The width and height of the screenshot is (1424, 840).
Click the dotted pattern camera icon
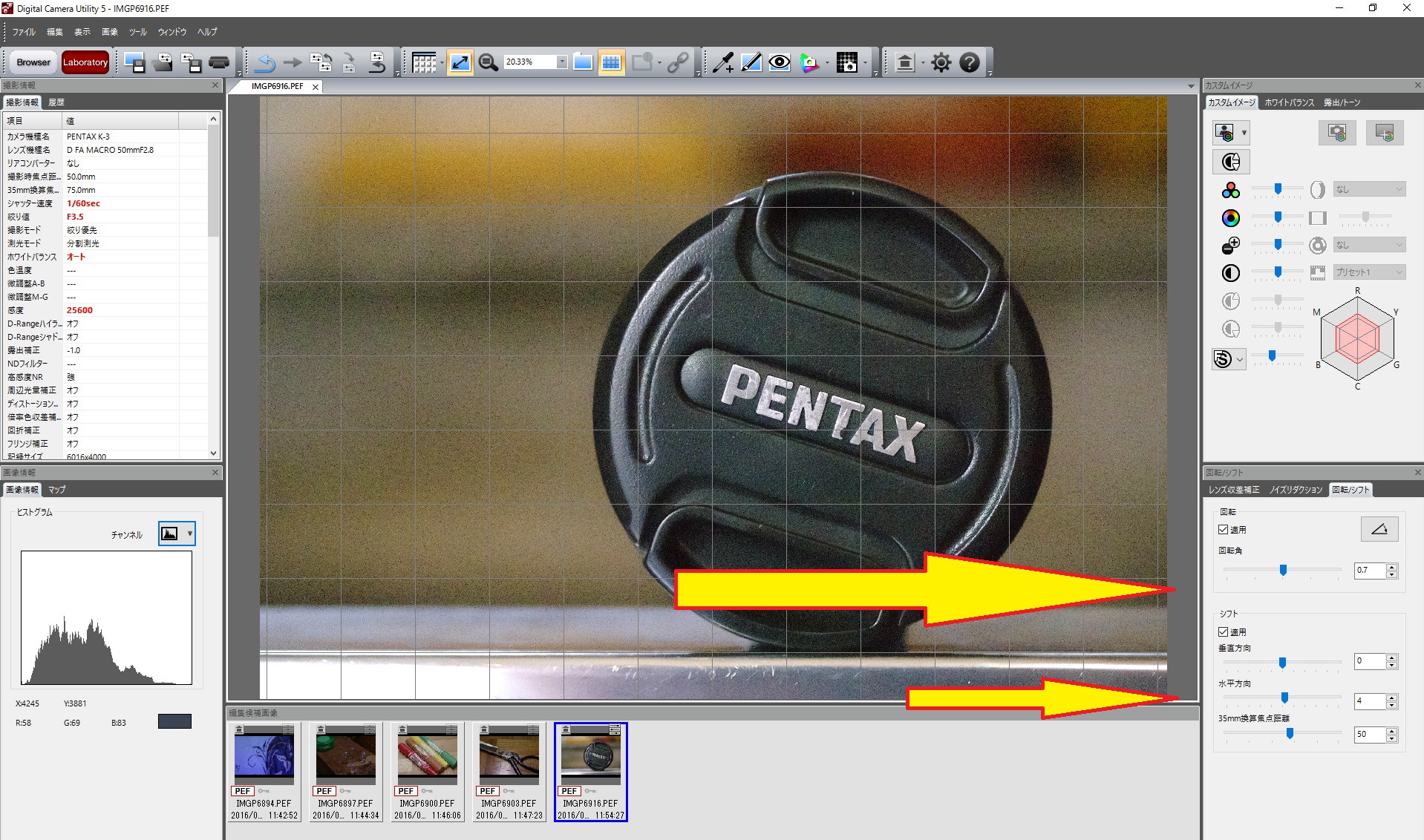847,62
